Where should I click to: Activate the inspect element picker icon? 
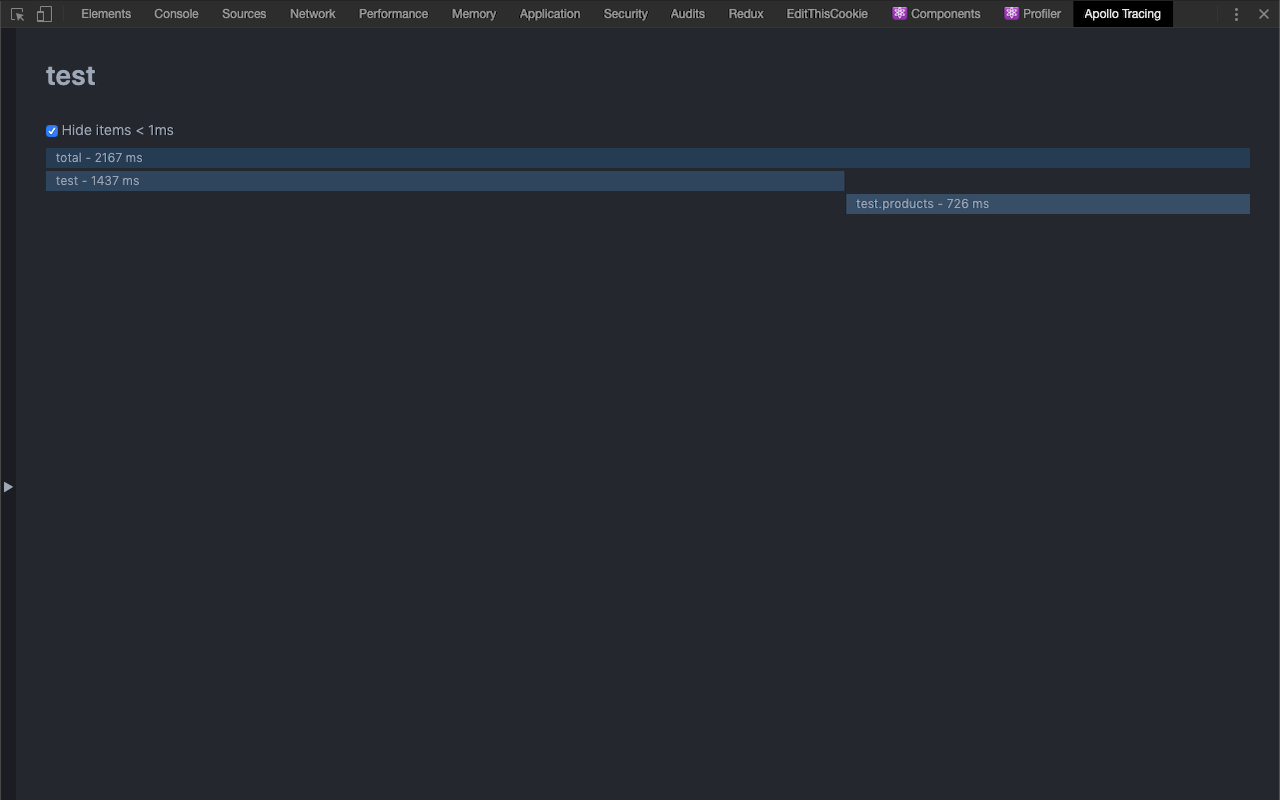[17, 14]
